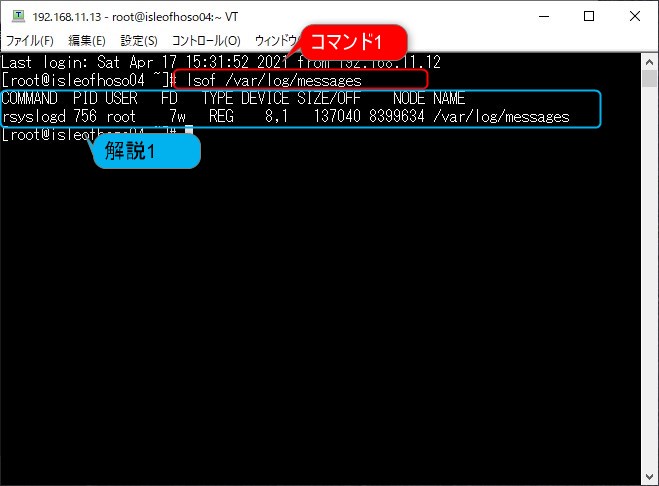The image size is (659, 486).
Task: Open the コントロール(O) menu
Action: 206,40
